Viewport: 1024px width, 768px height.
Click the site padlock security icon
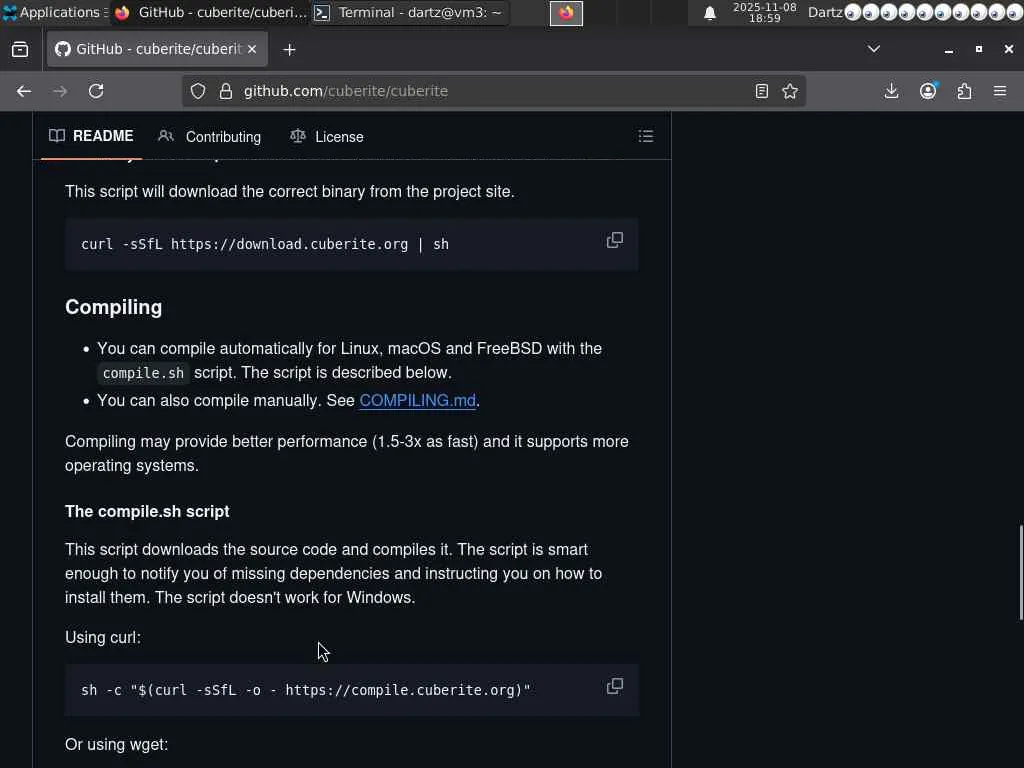tap(226, 91)
